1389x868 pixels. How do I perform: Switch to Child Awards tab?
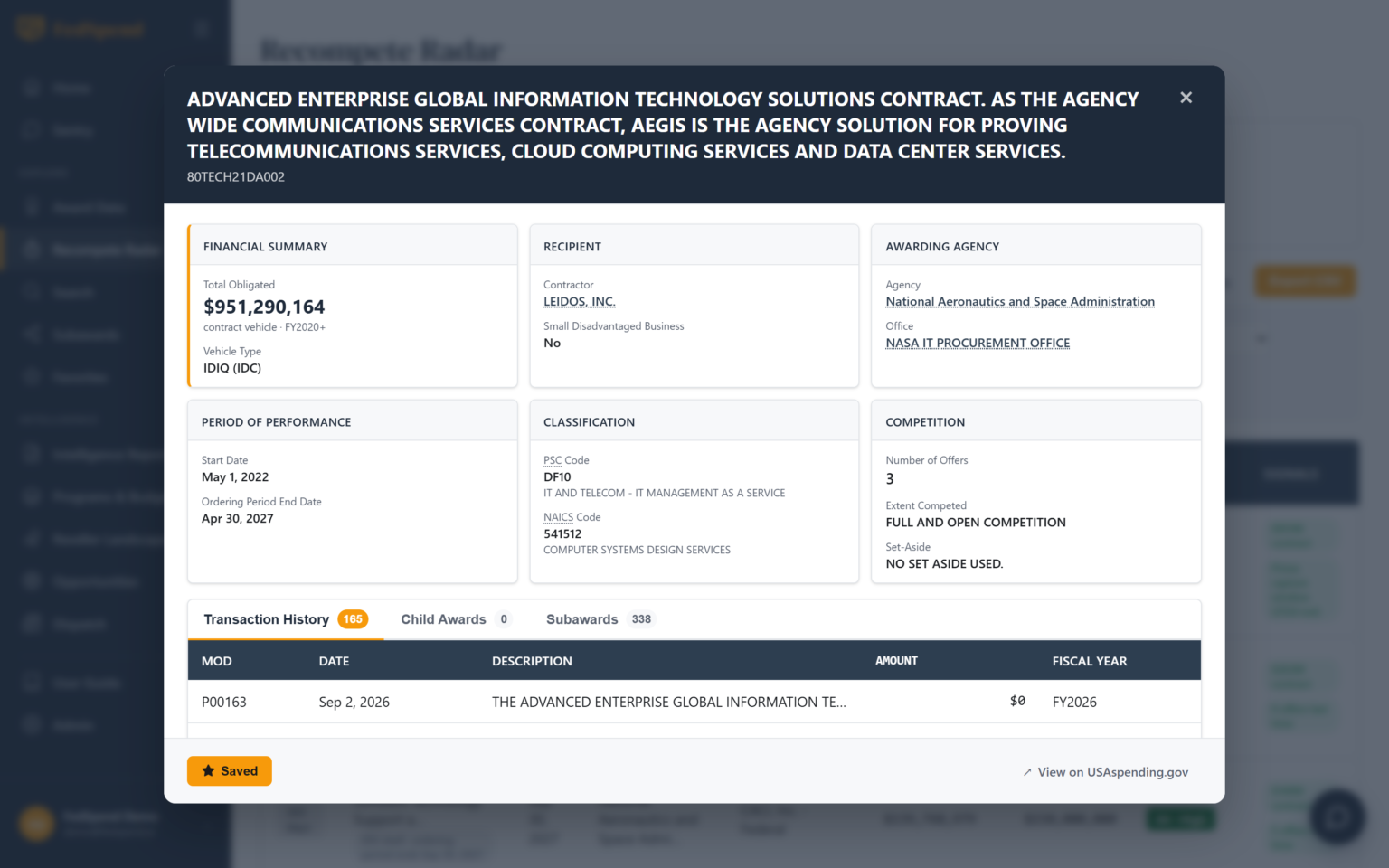click(456, 619)
